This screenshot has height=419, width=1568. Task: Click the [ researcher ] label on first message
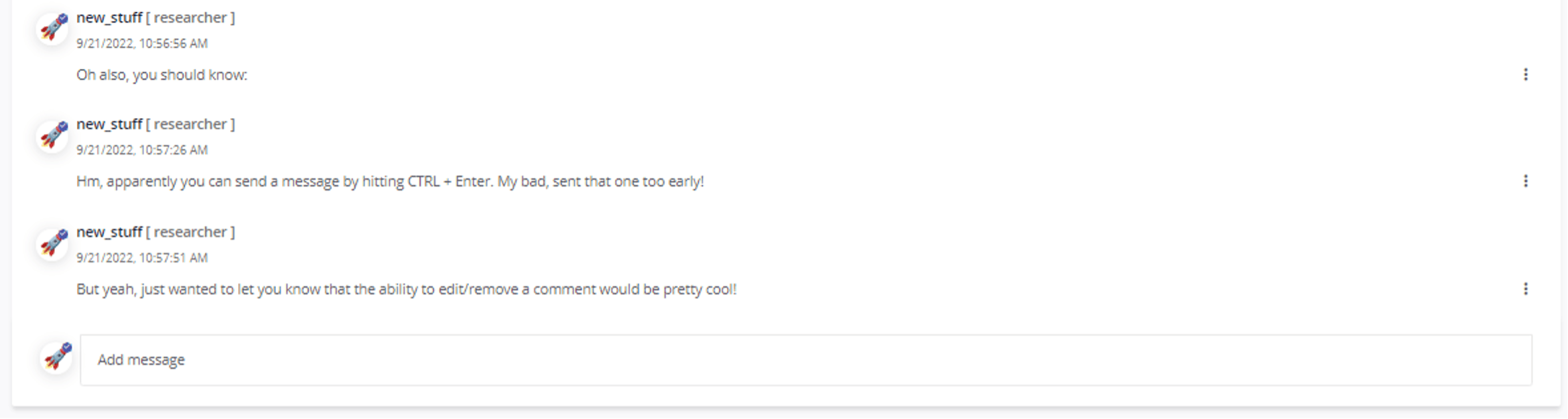[190, 18]
